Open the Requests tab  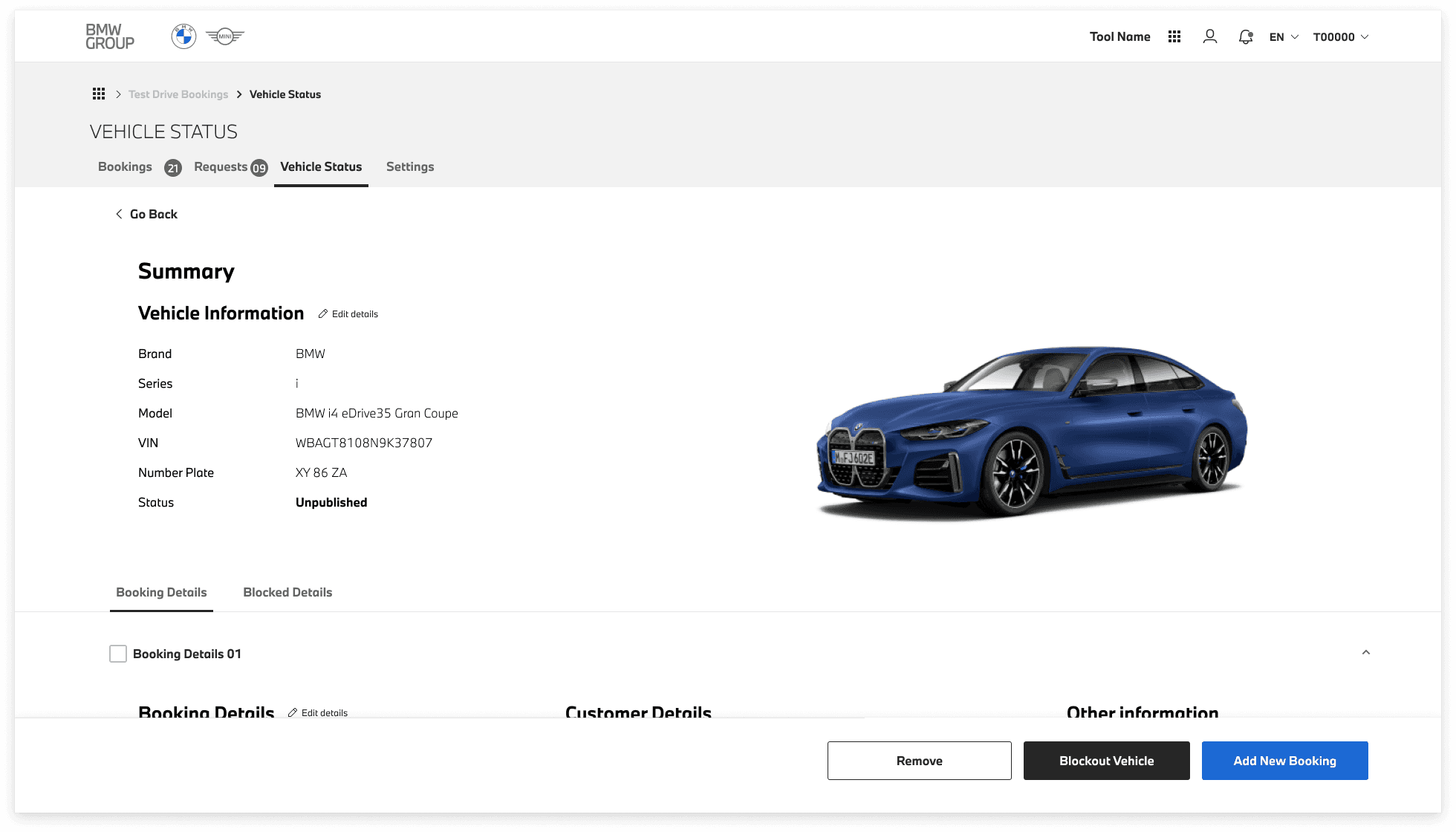(221, 166)
